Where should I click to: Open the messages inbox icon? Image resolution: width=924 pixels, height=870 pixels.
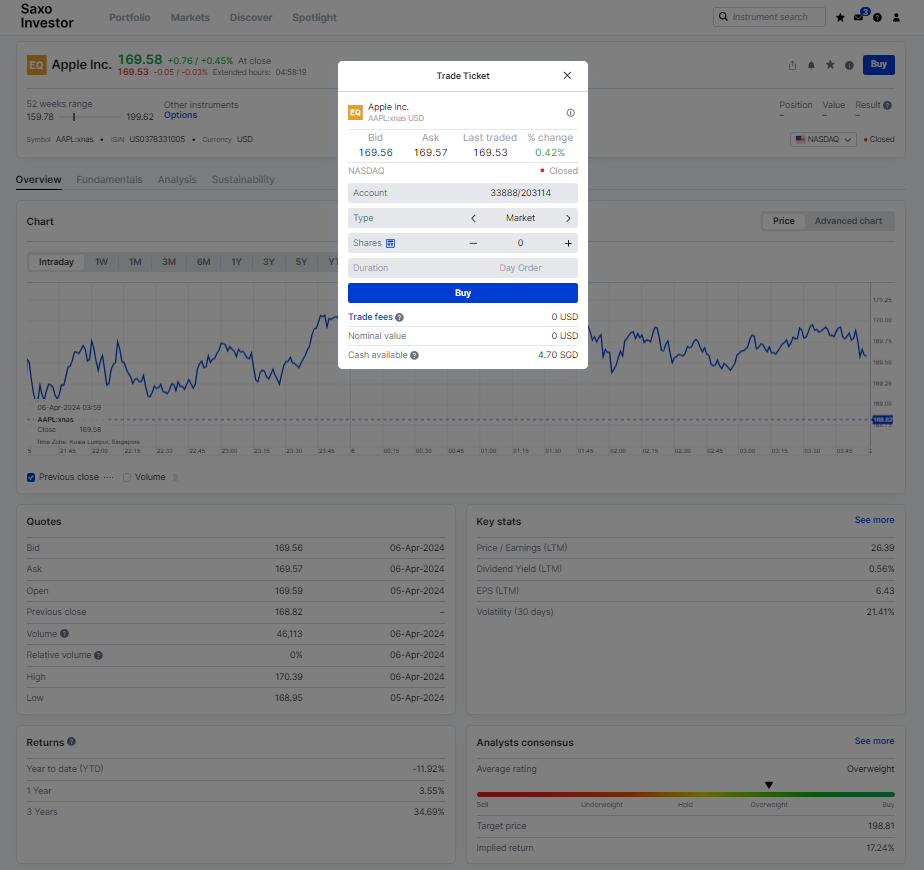pos(859,17)
